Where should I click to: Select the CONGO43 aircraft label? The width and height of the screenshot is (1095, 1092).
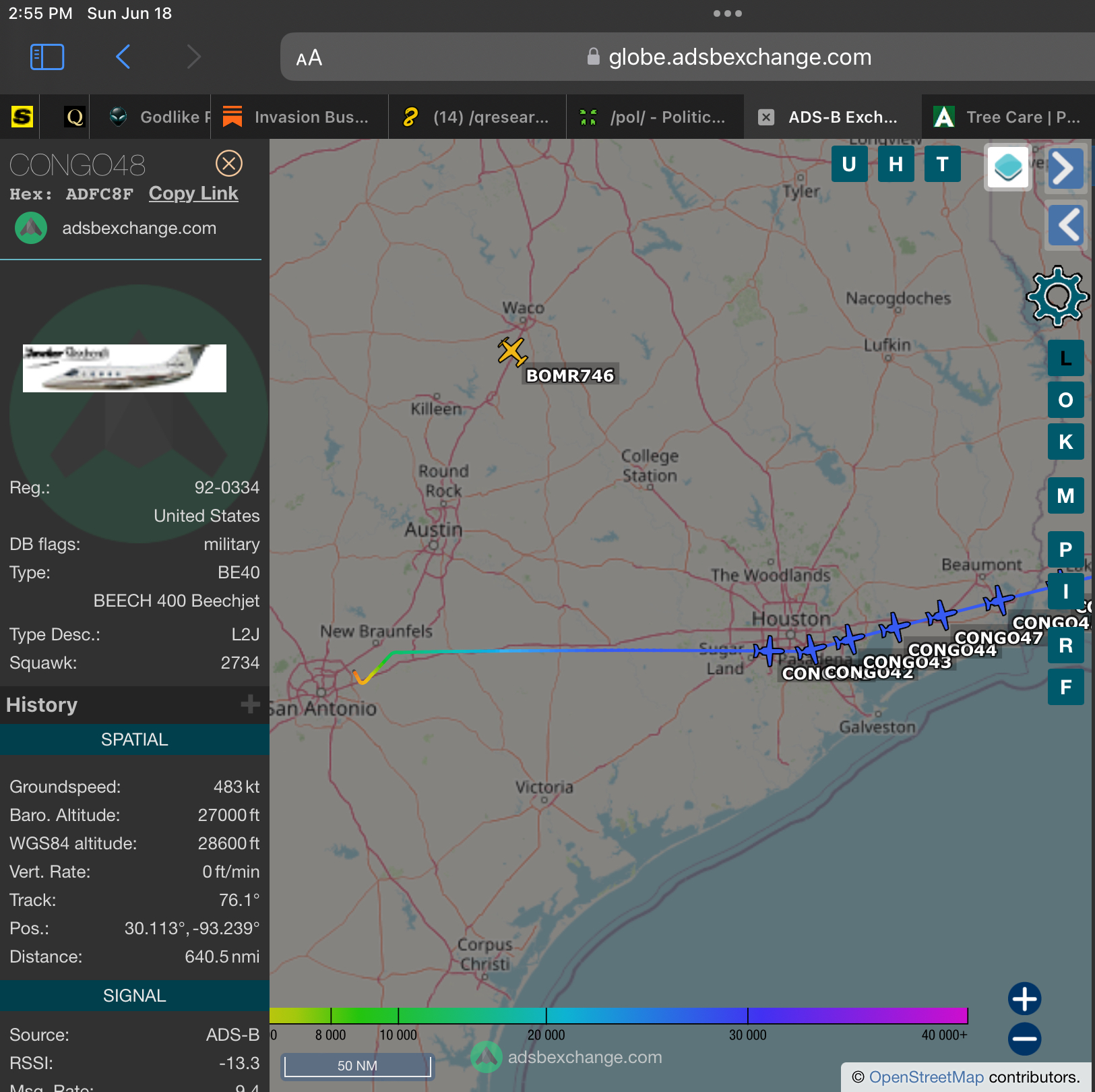coord(907,662)
